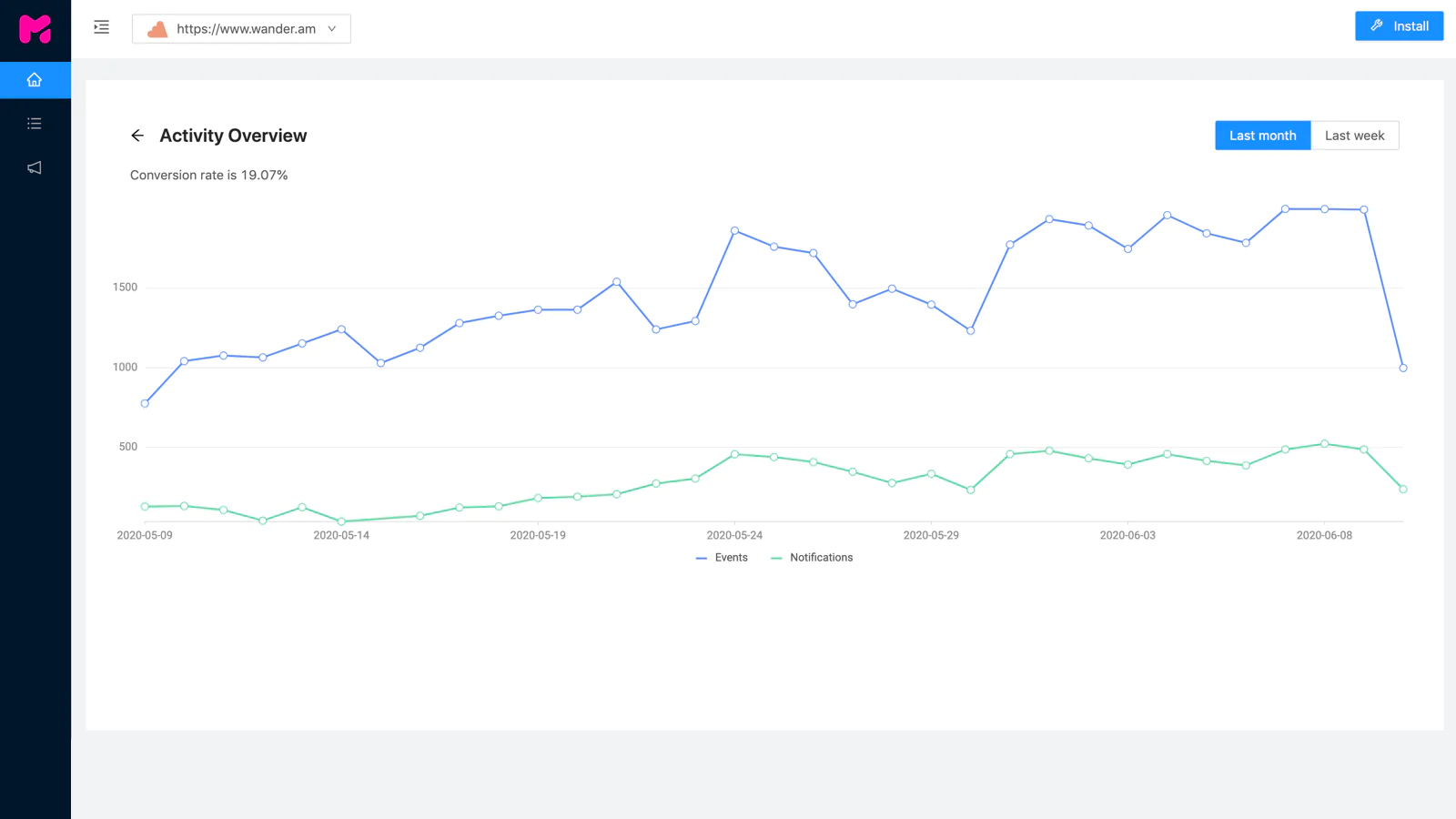The height and width of the screenshot is (819, 1456).
Task: Click the last Events data point on the chart
Action: coord(1402,369)
